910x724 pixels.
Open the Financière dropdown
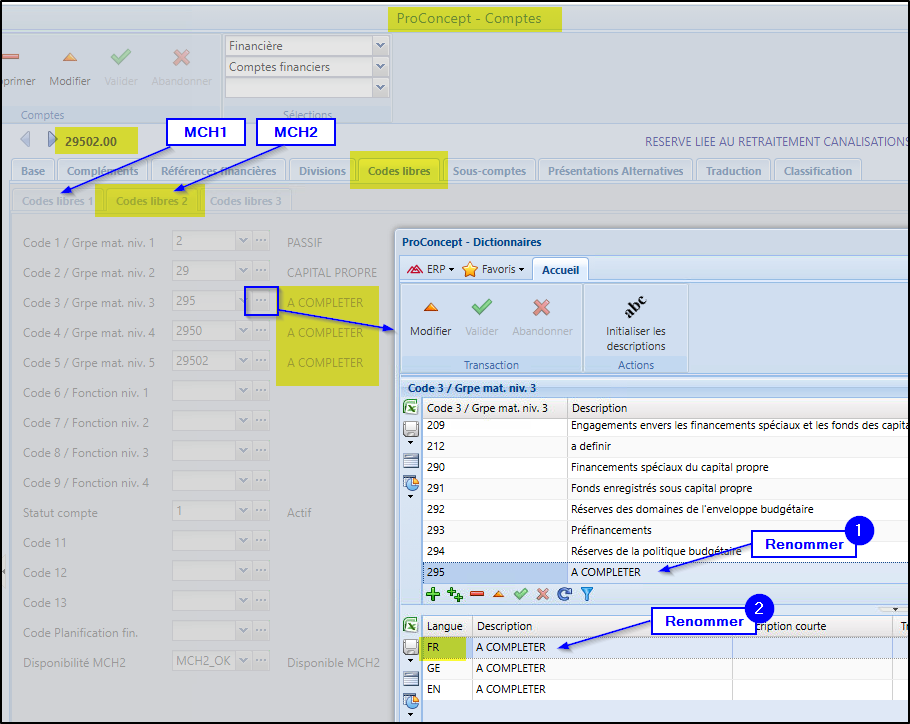click(379, 46)
